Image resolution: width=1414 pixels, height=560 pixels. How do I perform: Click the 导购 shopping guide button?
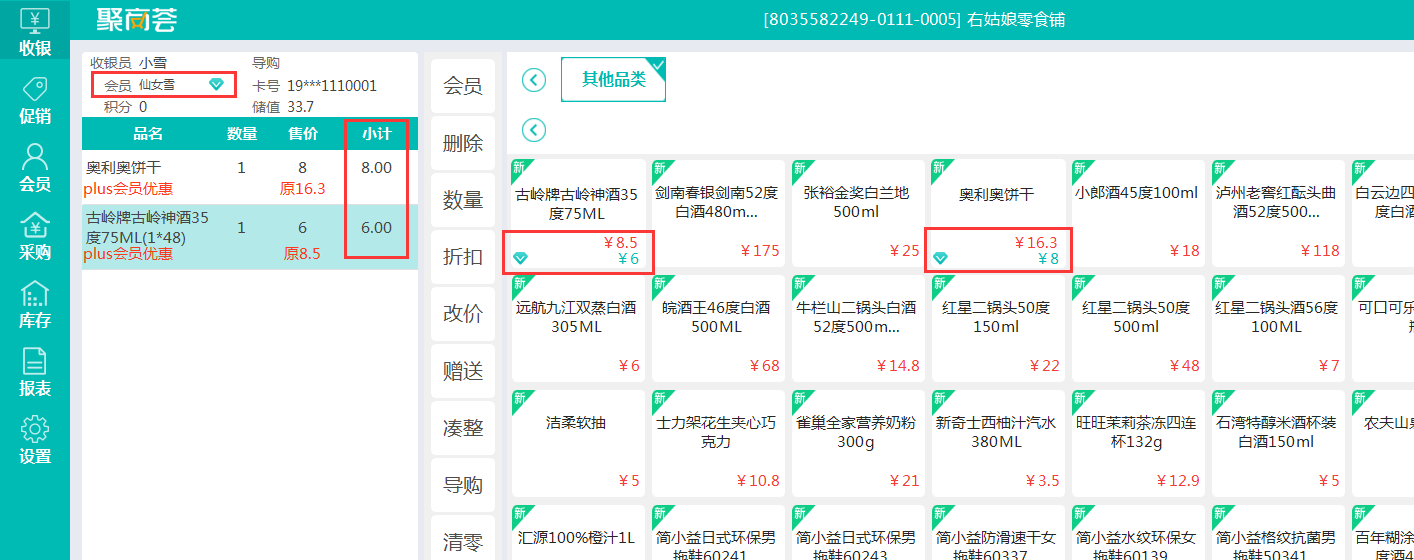pos(463,485)
